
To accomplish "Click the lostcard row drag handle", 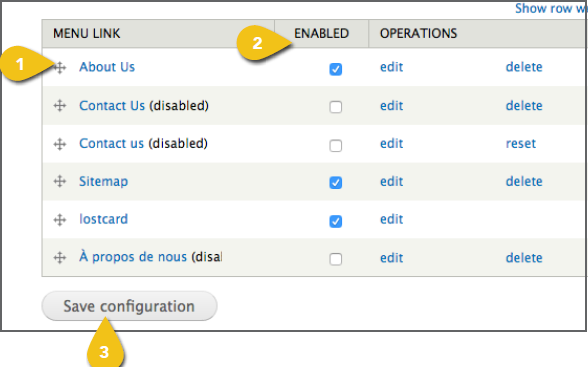I will 60,220.
